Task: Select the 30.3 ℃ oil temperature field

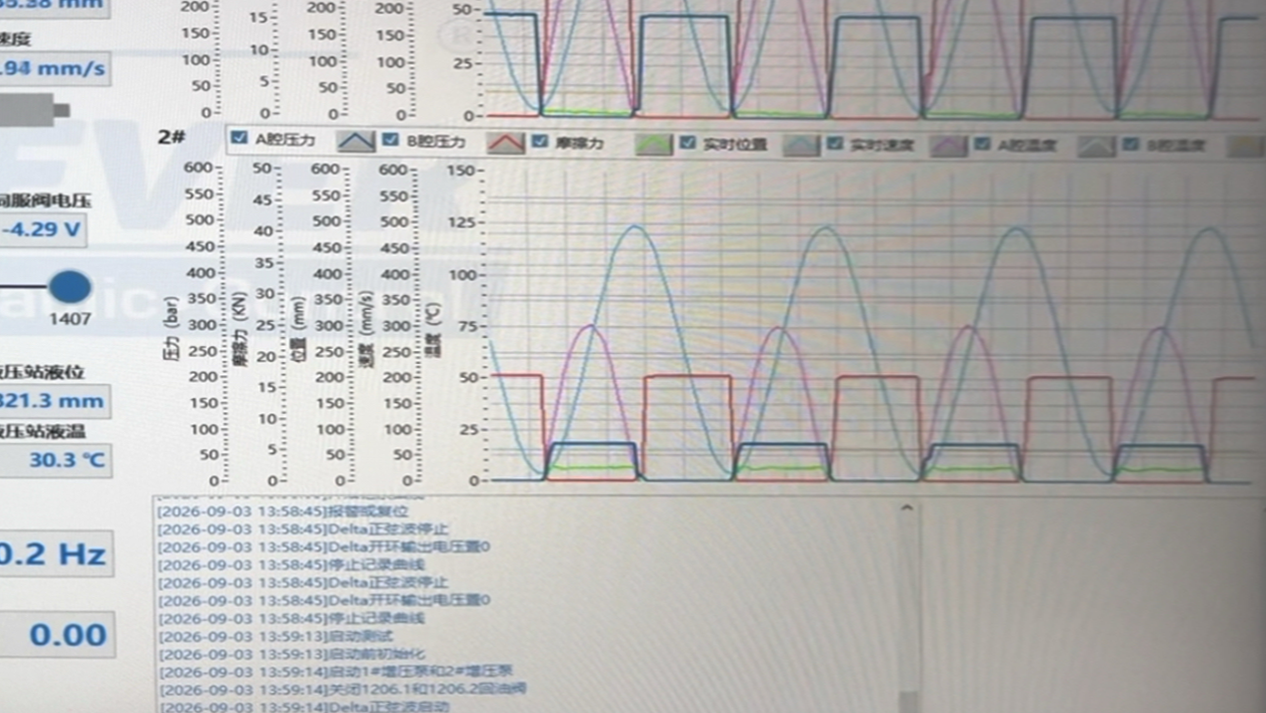Action: pos(54,460)
